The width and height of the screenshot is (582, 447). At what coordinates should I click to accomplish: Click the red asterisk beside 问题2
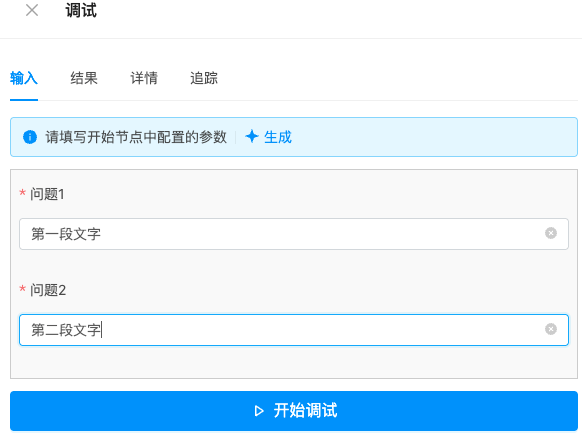tap(22, 288)
